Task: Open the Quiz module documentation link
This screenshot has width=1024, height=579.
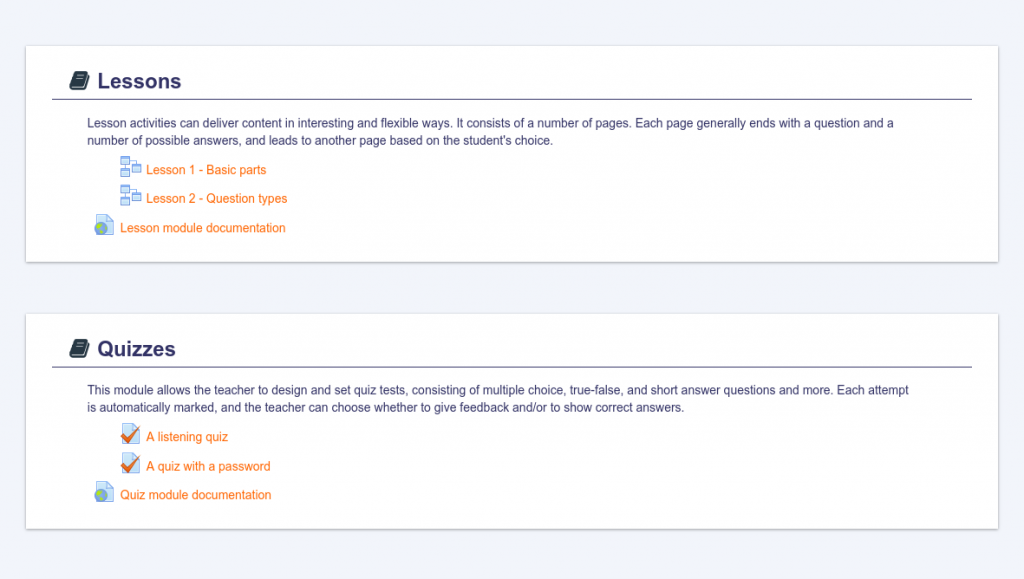Action: pyautogui.click(x=196, y=495)
